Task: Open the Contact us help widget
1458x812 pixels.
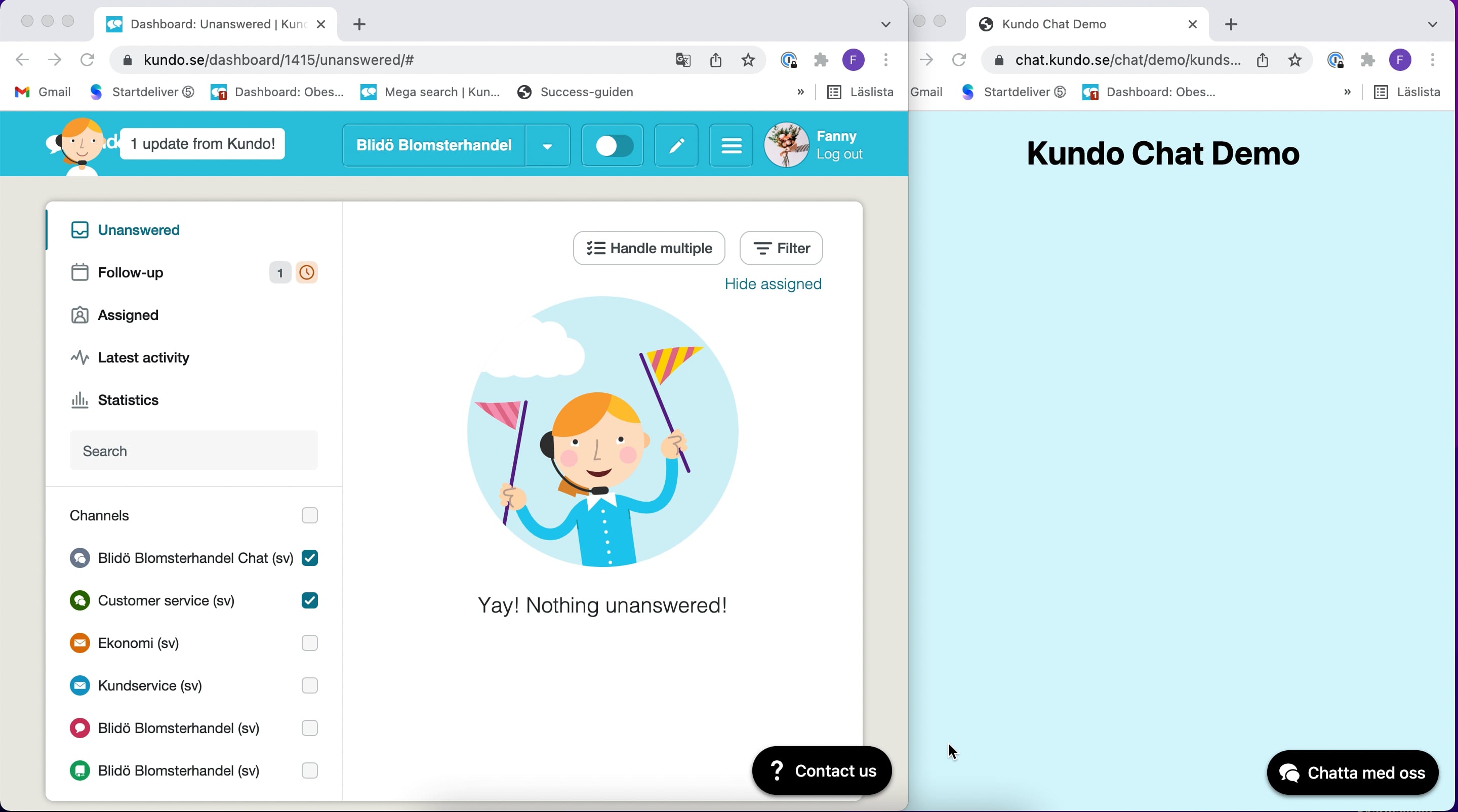Action: pos(822,770)
